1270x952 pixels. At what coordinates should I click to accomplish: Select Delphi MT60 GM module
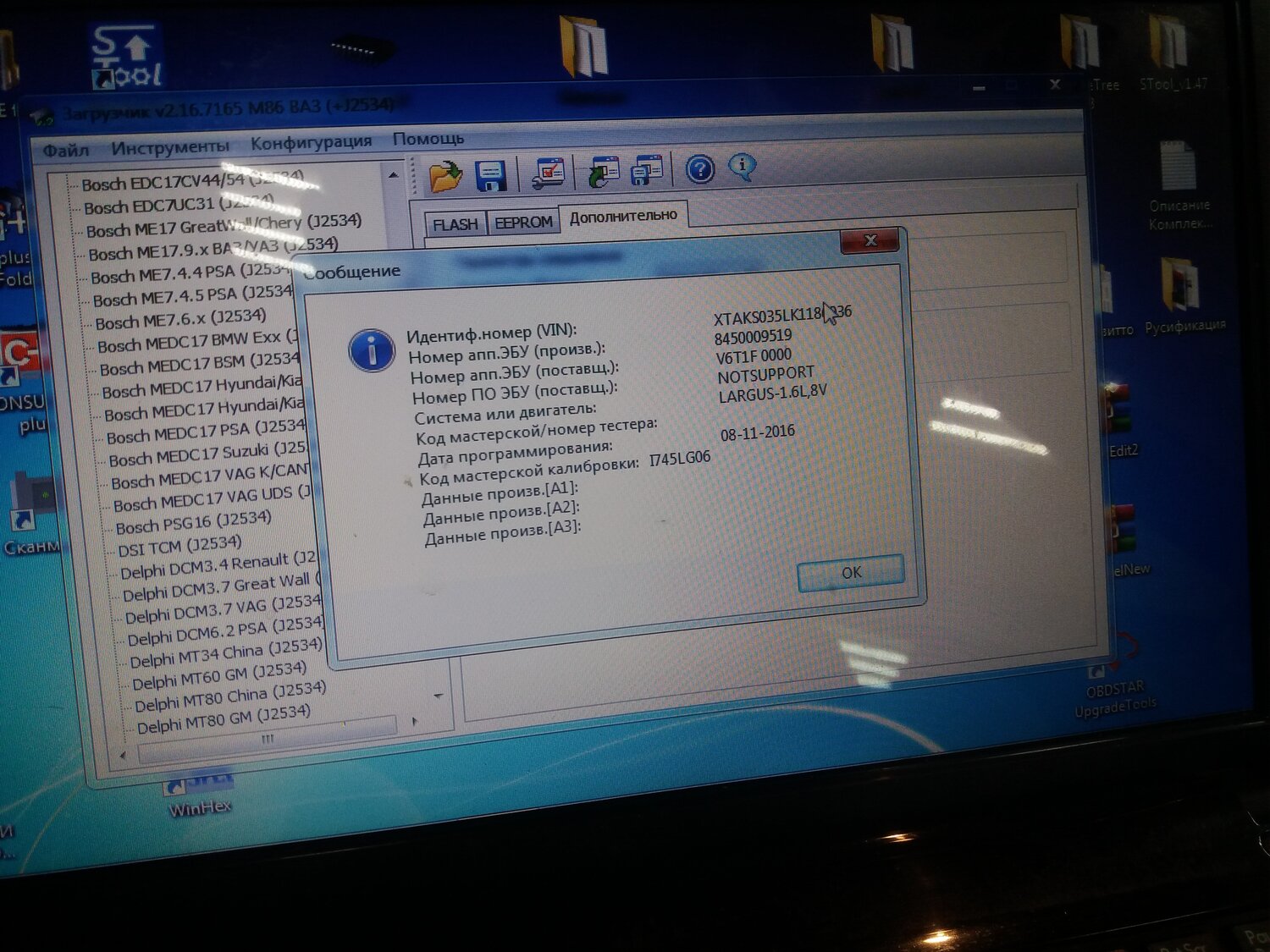point(218,676)
